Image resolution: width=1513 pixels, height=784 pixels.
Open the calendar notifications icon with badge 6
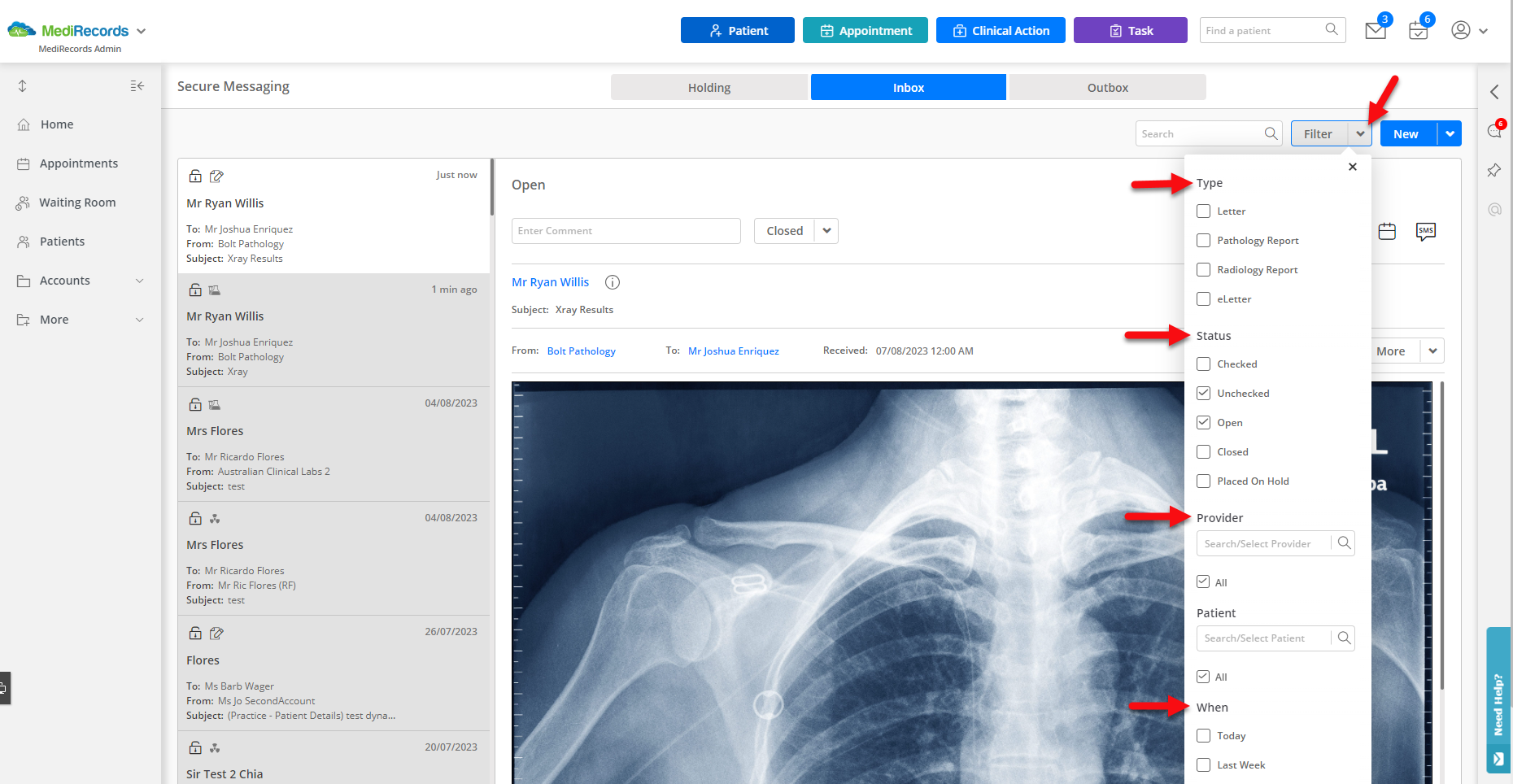click(x=1419, y=31)
